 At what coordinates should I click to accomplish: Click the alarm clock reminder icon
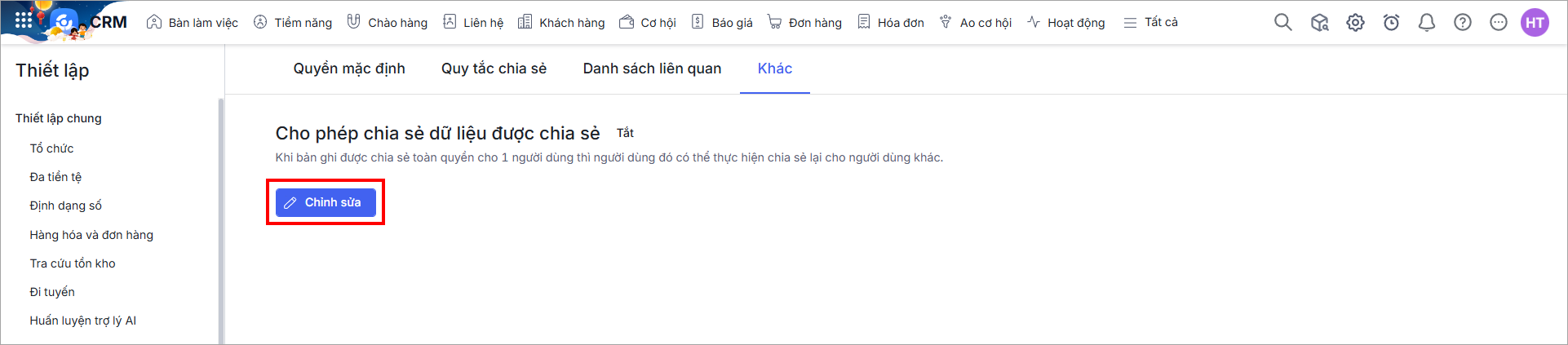(1391, 23)
